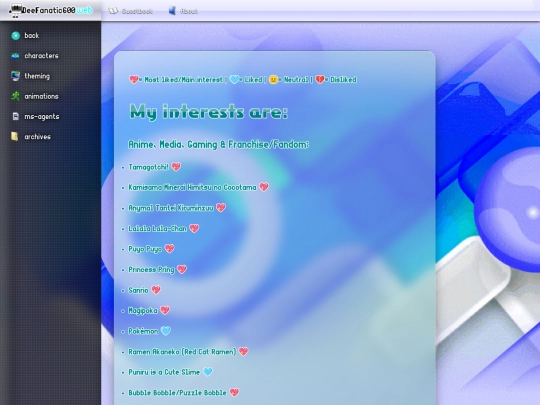540x405 pixels.
Task: Select the 'Neutral' legend label
Action: pyautogui.click(x=296, y=80)
